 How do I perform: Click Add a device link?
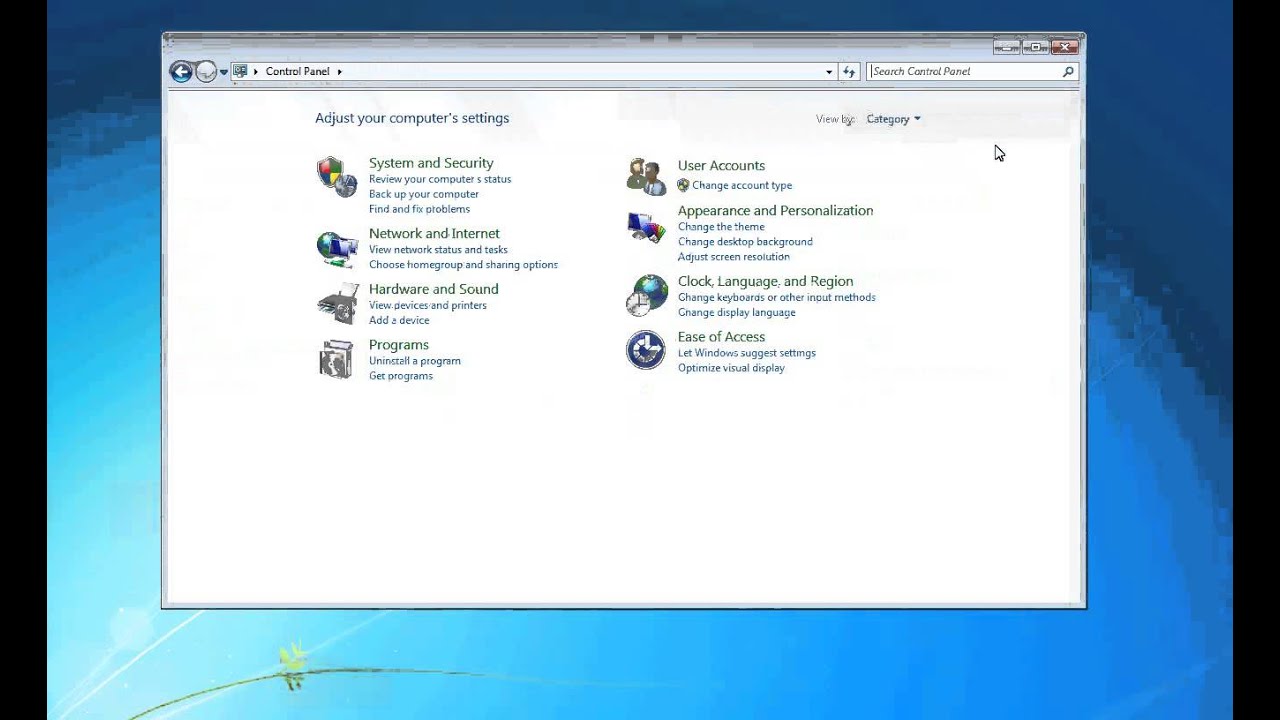tap(399, 320)
